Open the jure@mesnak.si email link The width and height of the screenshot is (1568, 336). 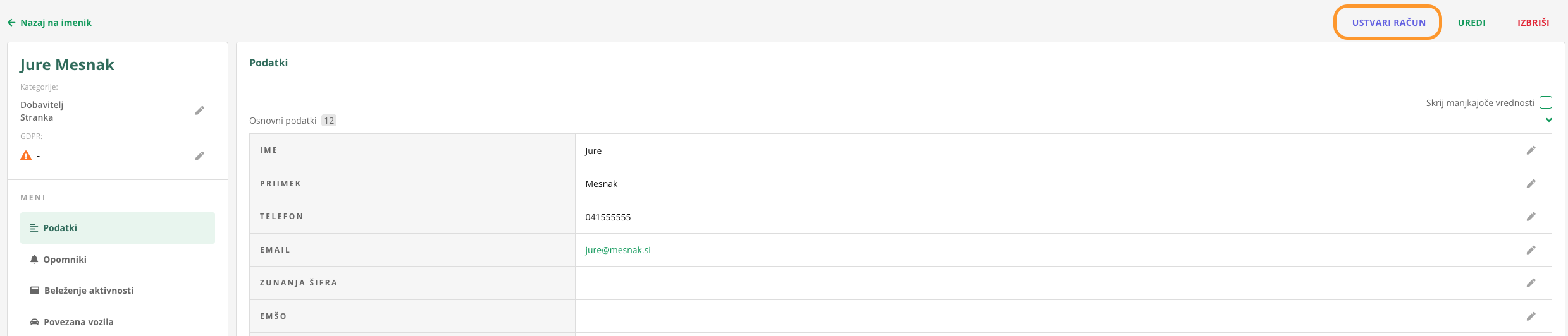[x=618, y=250]
